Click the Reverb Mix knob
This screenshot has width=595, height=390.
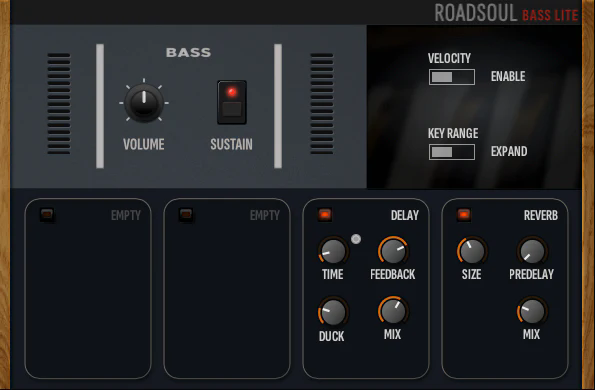point(532,311)
